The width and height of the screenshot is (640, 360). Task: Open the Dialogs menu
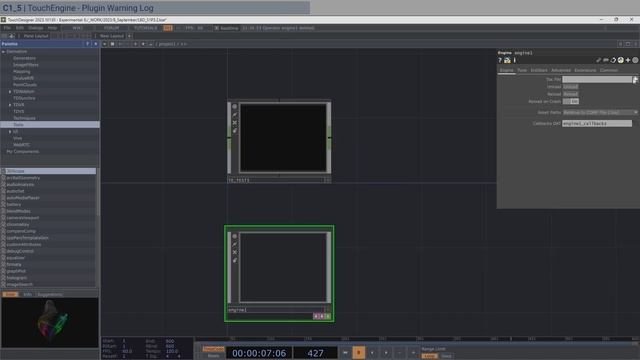coord(36,28)
